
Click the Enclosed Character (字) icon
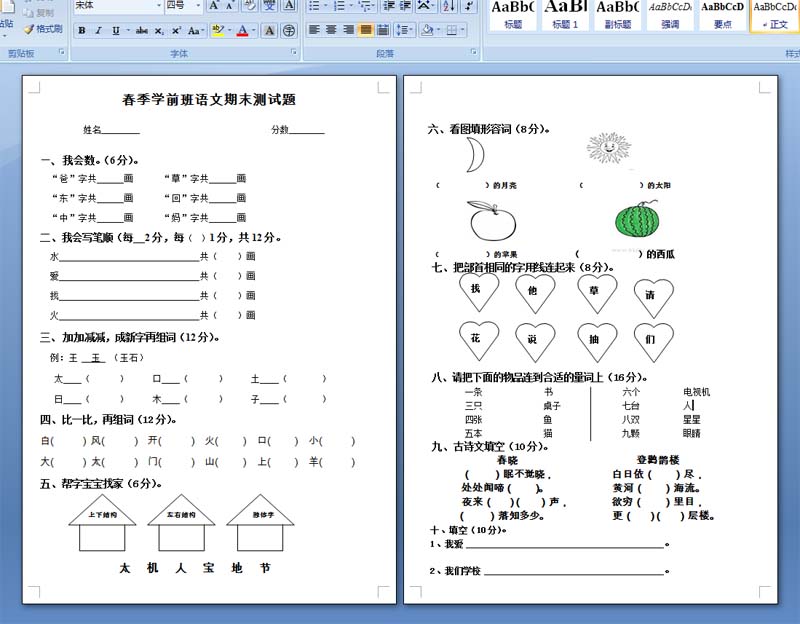pyautogui.click(x=289, y=31)
